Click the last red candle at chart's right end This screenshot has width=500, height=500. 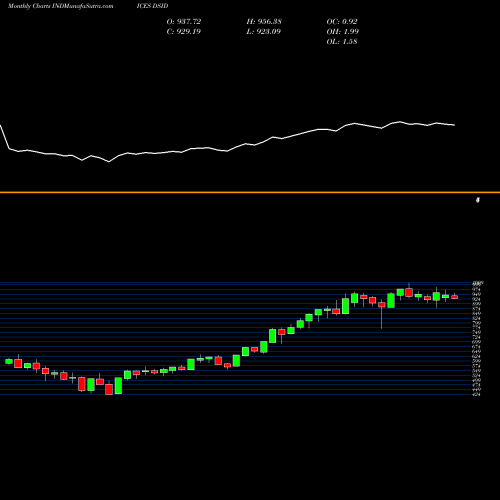455,297
